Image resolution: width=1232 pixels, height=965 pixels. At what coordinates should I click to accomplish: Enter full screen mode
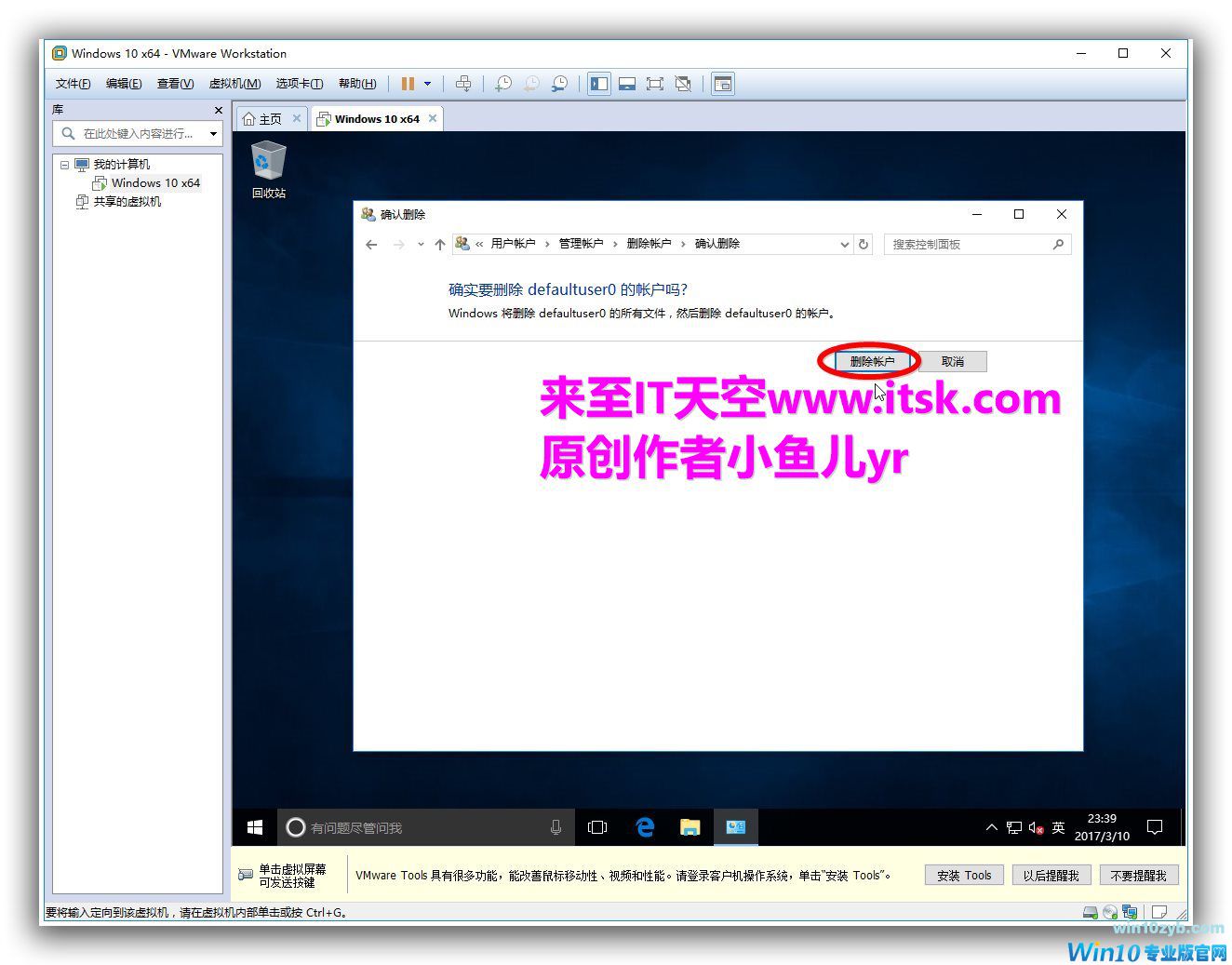coord(655,84)
